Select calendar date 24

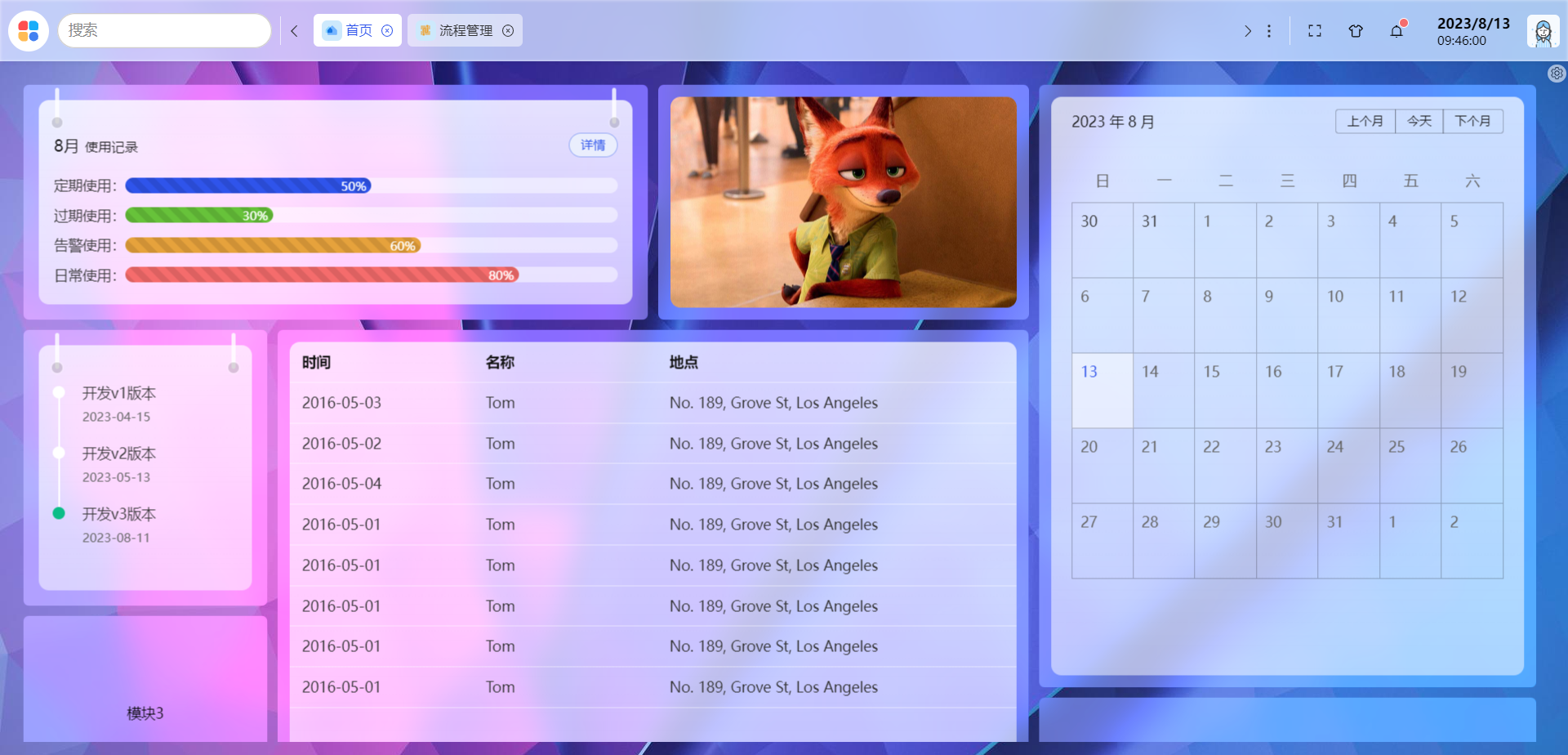tap(1349, 466)
